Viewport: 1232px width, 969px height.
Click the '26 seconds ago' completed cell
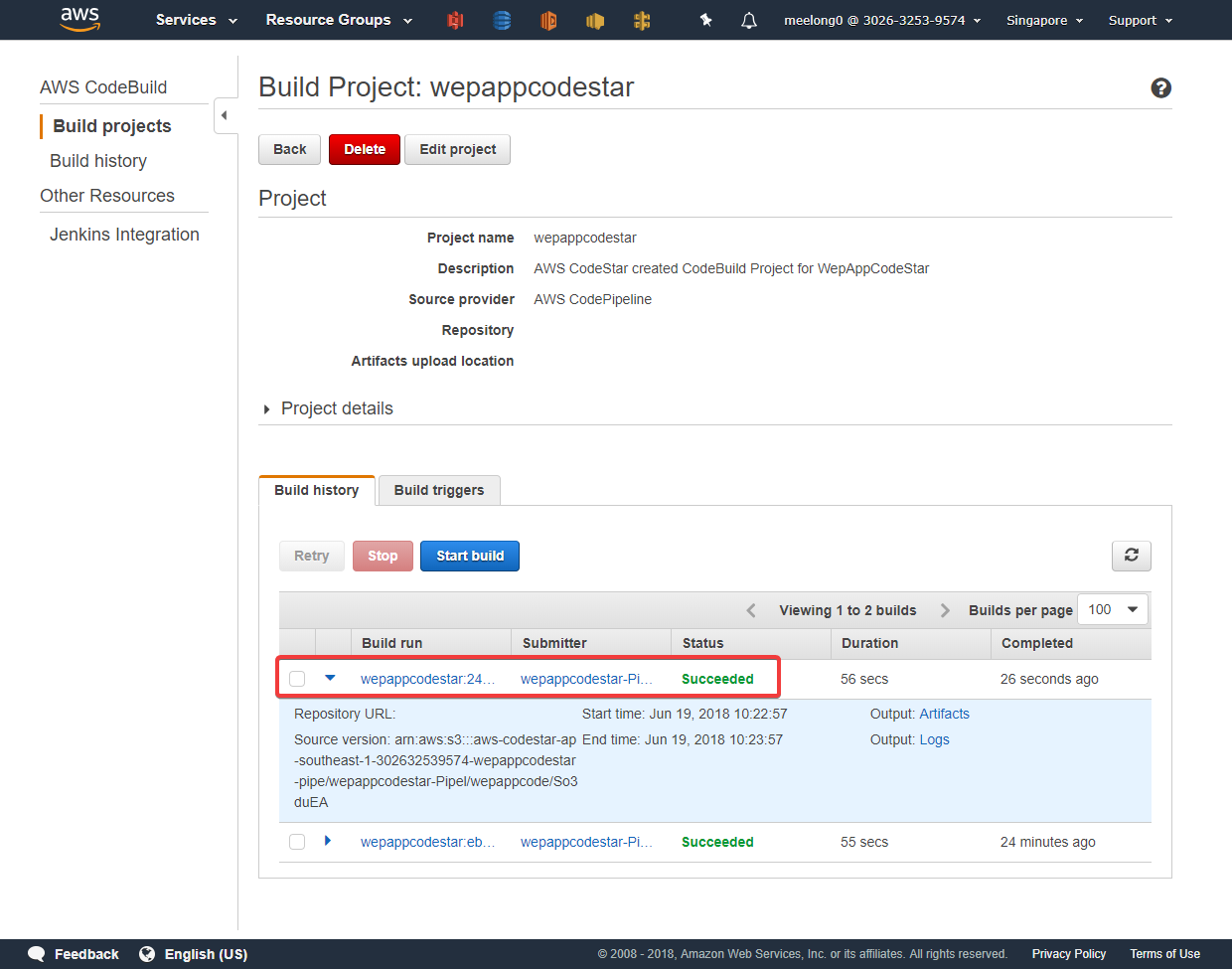(x=1049, y=679)
